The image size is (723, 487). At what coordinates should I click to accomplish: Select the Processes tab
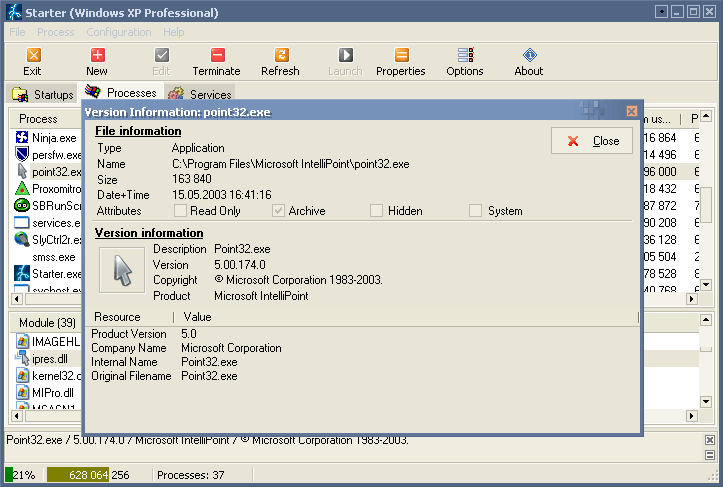click(x=121, y=93)
